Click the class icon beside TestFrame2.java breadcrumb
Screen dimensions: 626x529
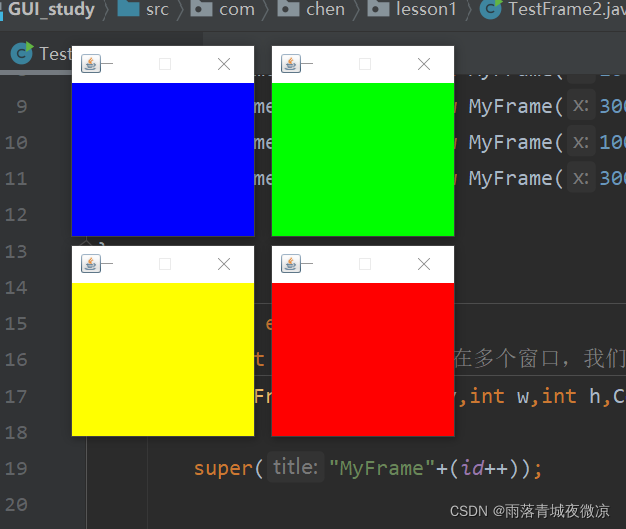[x=491, y=9]
